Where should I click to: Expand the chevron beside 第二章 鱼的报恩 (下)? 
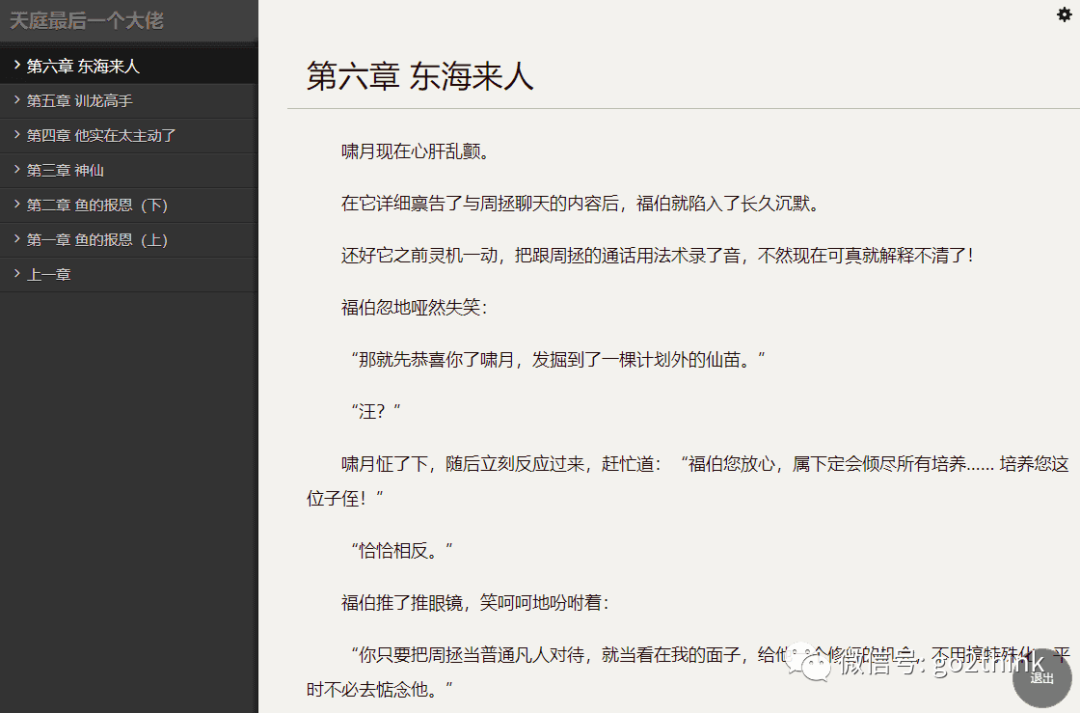pyautogui.click(x=17, y=204)
